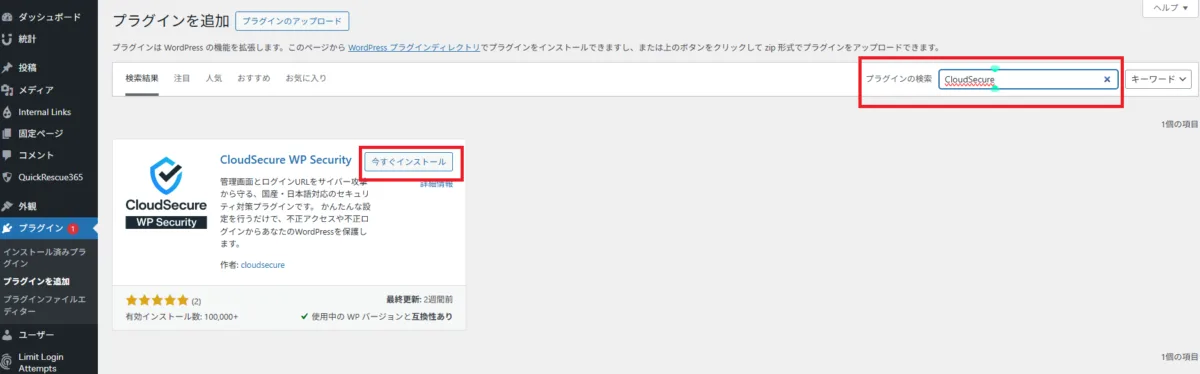Viewport: 1200px width, 374px height.
Task: Open プラグインファイルエディター submenu
Action: point(44,305)
